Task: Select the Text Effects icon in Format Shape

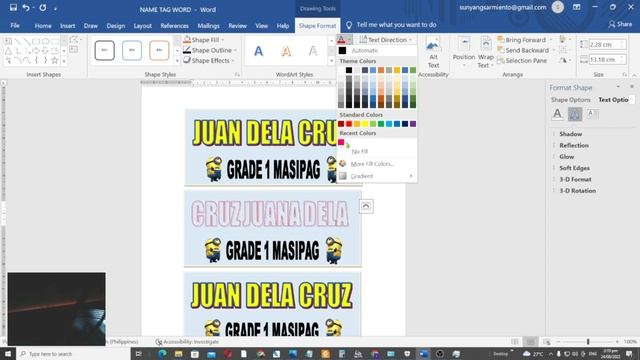Action: pyautogui.click(x=575, y=114)
